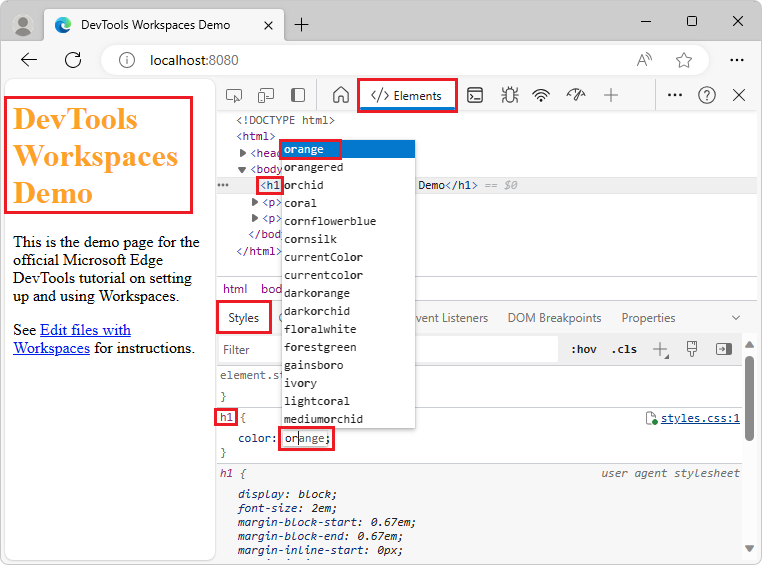Select the html opening tag node
Screen dimensions: 762x565
[x=256, y=136]
